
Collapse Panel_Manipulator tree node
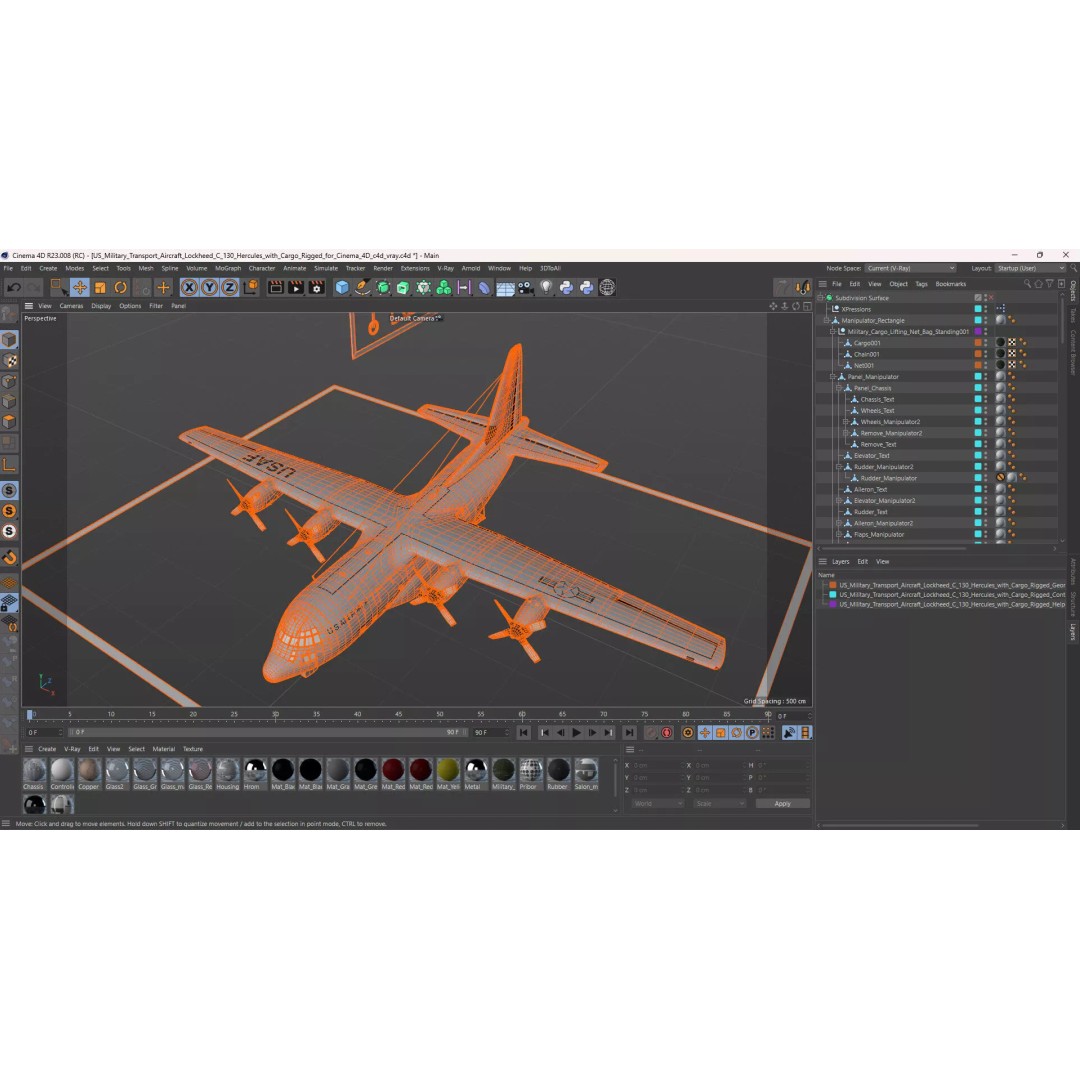pos(833,377)
